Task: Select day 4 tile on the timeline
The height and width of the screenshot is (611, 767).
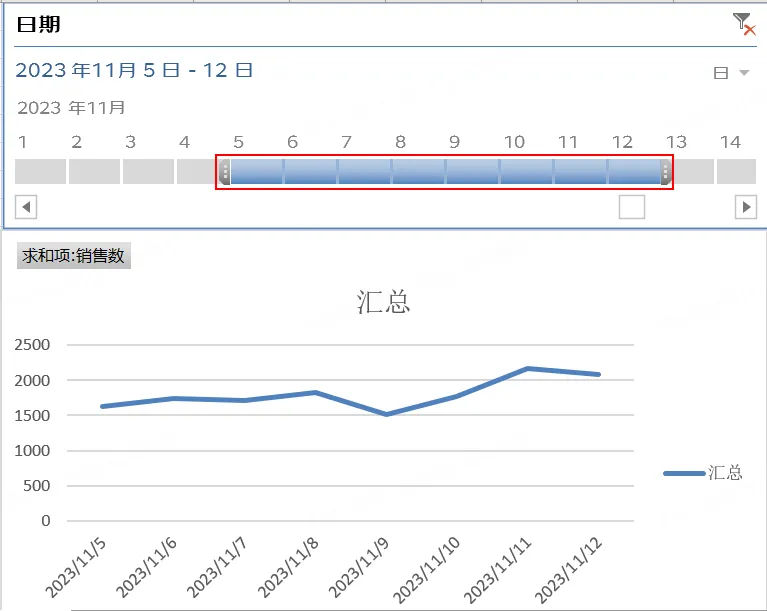Action: (x=197, y=172)
